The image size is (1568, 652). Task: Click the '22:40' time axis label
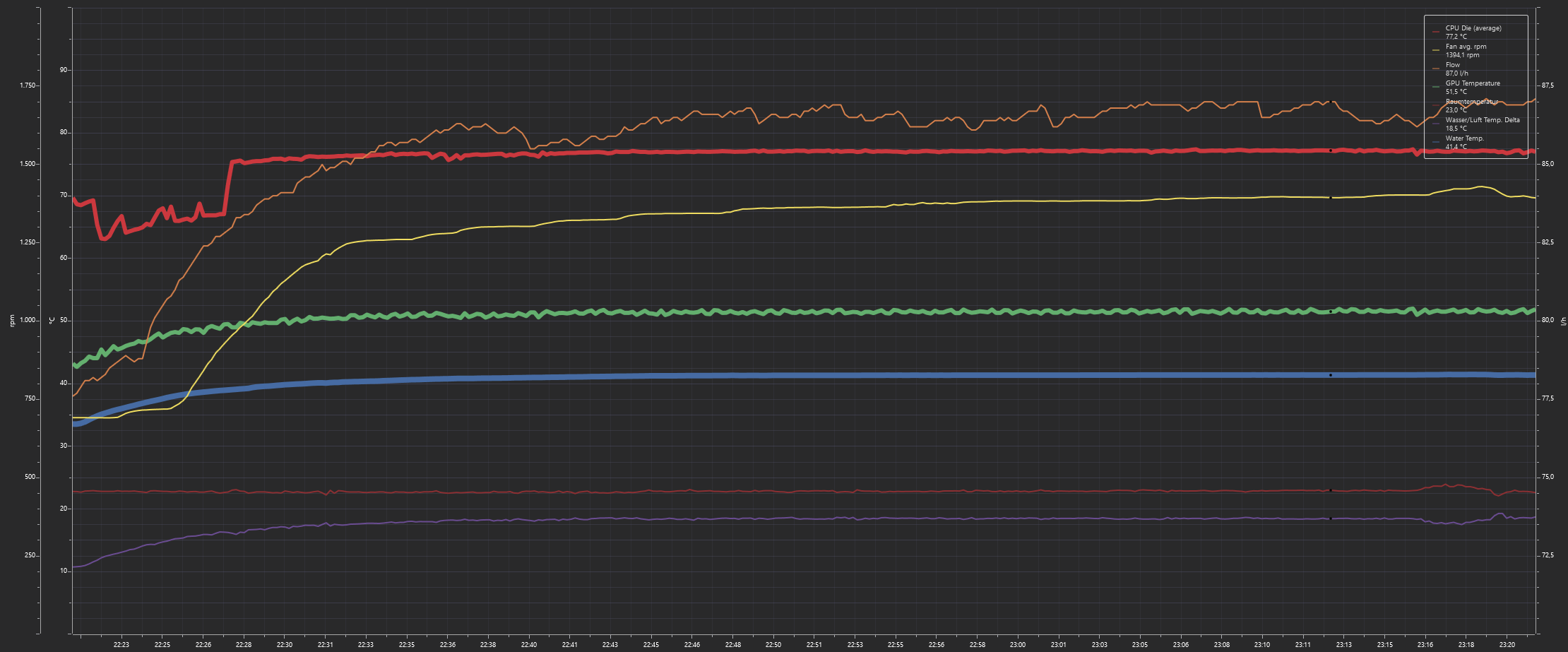tap(529, 645)
